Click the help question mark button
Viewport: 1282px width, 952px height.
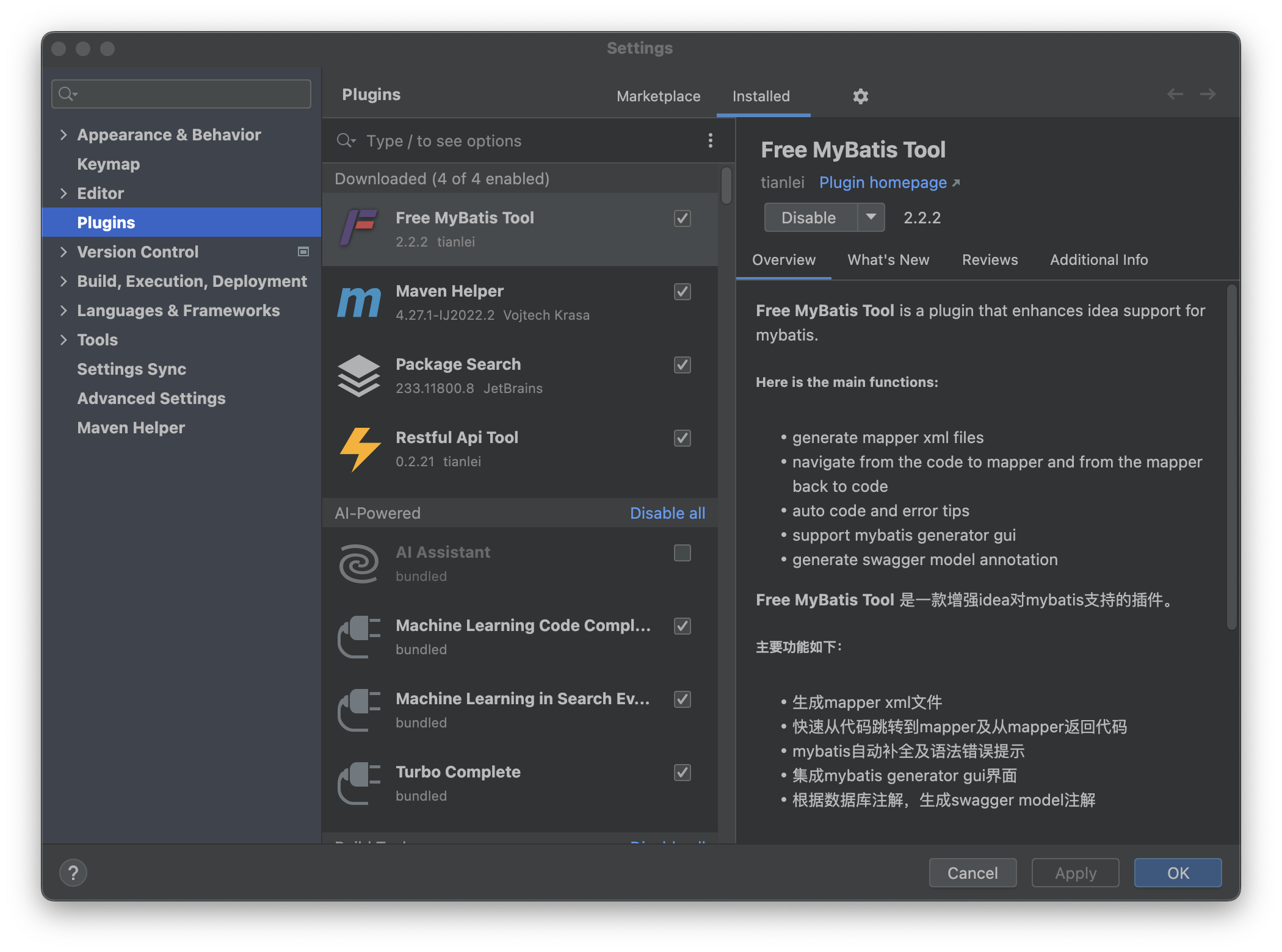73,873
